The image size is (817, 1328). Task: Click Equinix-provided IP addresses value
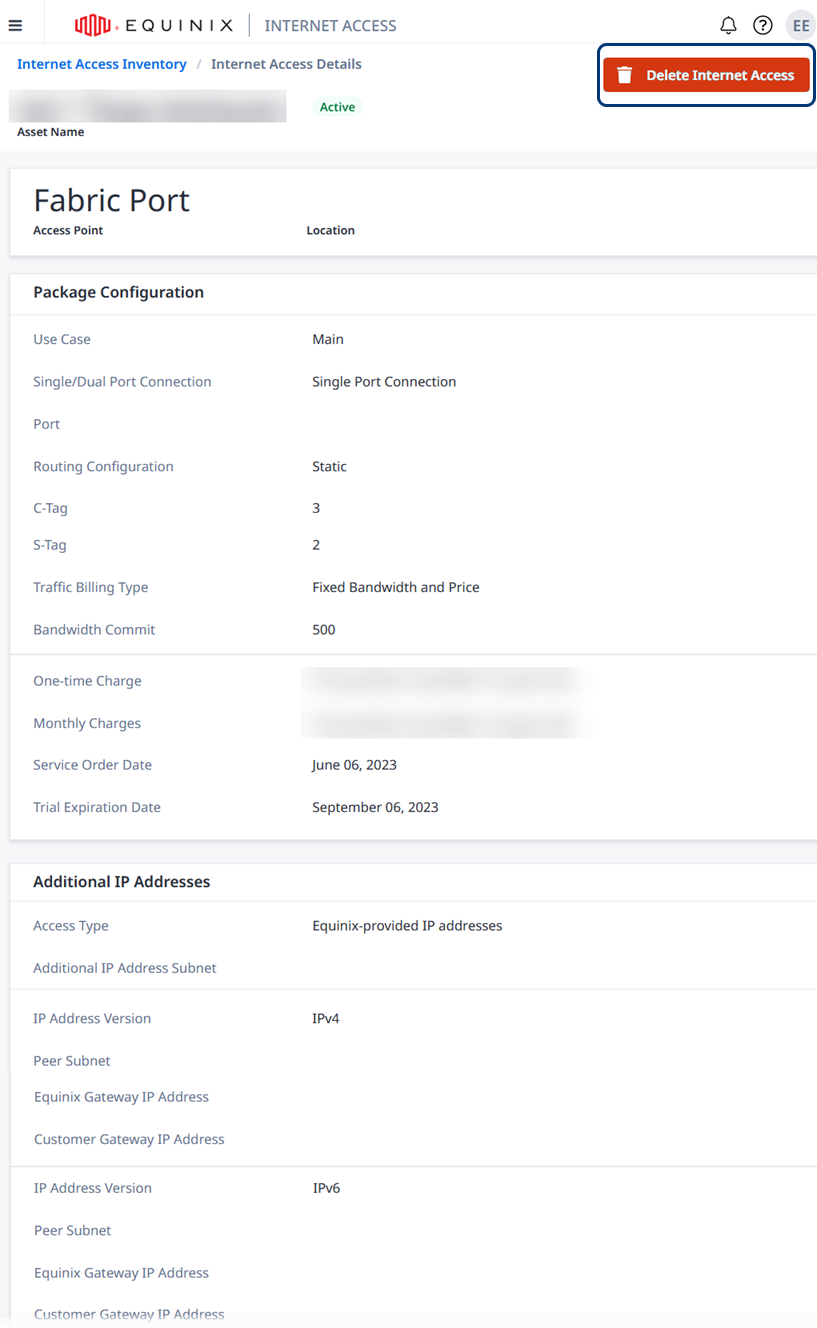click(x=407, y=926)
